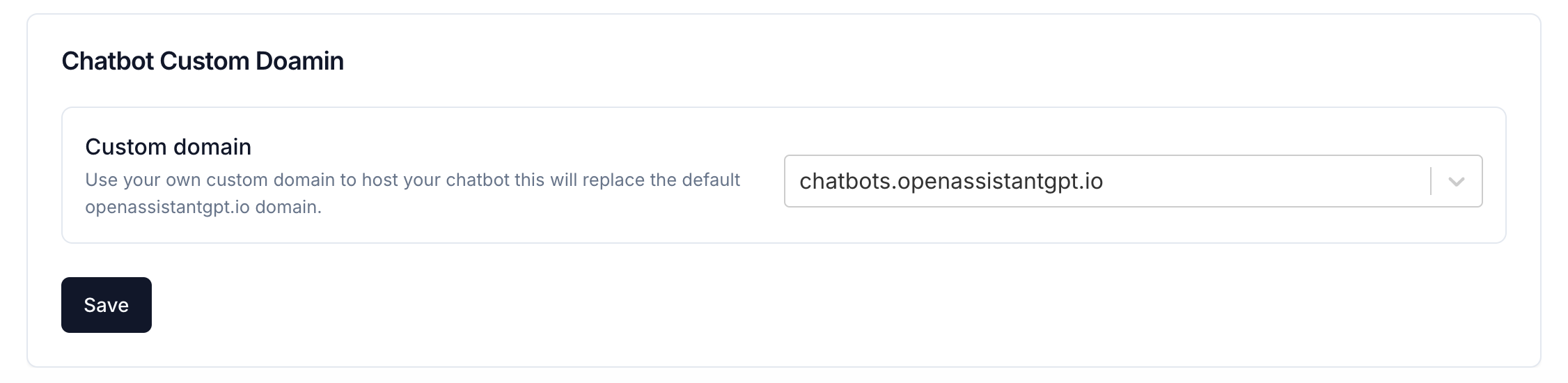This screenshot has height=383, width=1568.
Task: Click the word "Doamin" in the heading
Action: pyautogui.click(x=299, y=61)
